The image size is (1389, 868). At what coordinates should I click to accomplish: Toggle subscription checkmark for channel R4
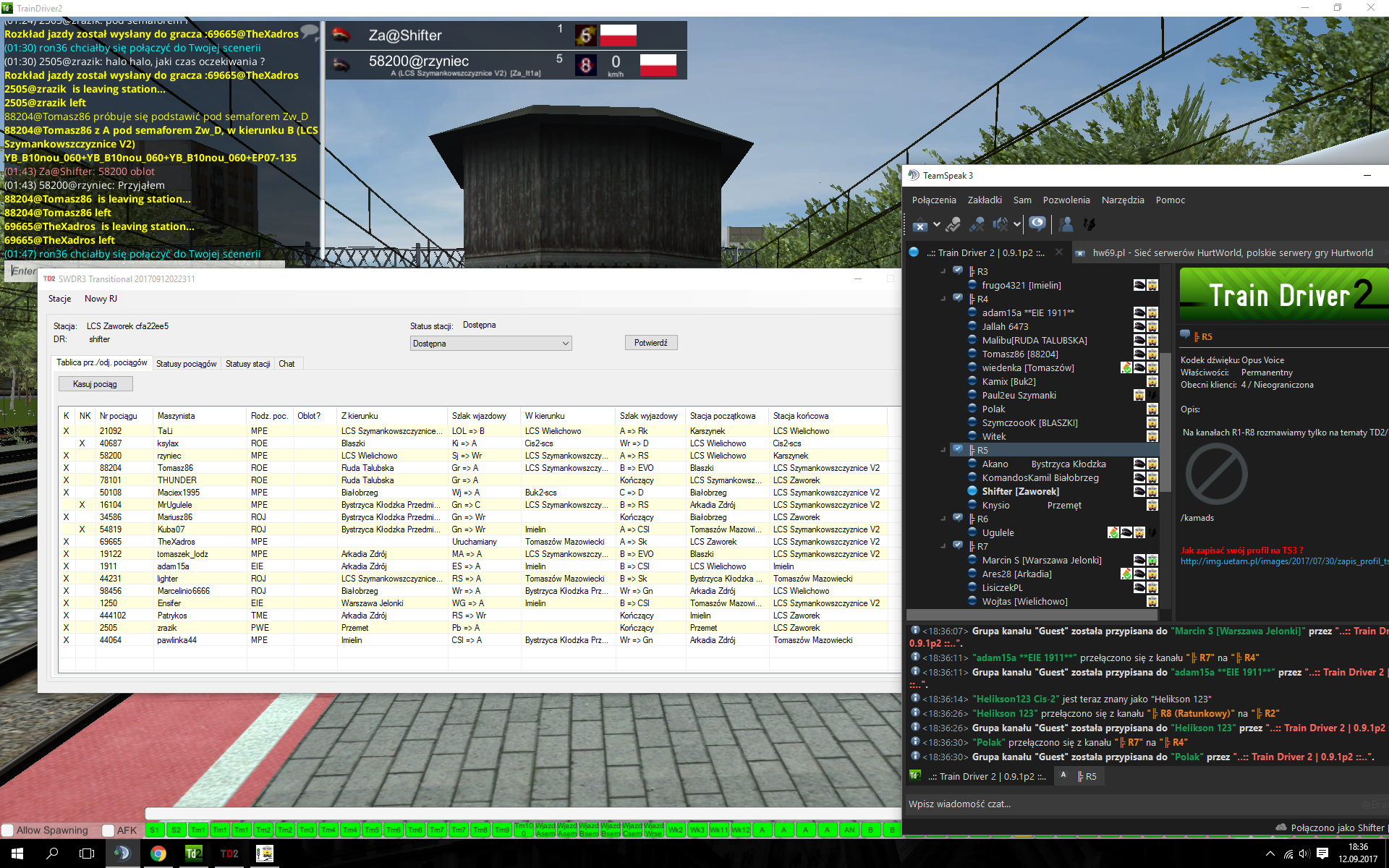[958, 298]
